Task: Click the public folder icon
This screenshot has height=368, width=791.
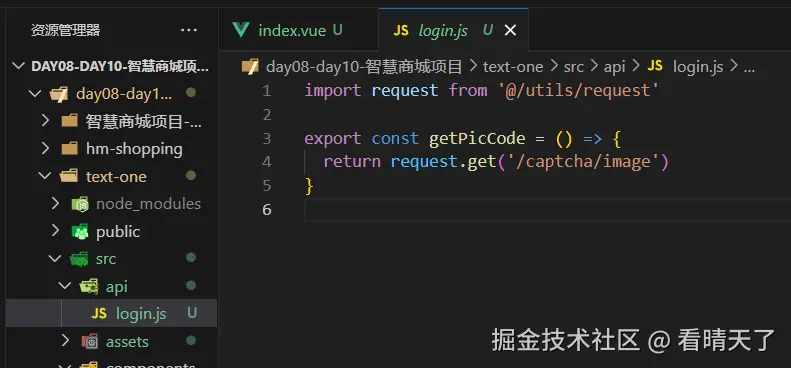Action: [80, 232]
